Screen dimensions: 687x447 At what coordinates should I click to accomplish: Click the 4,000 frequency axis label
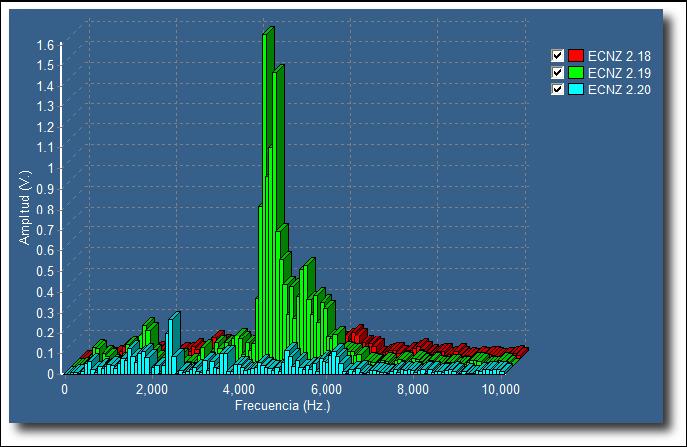tap(239, 389)
